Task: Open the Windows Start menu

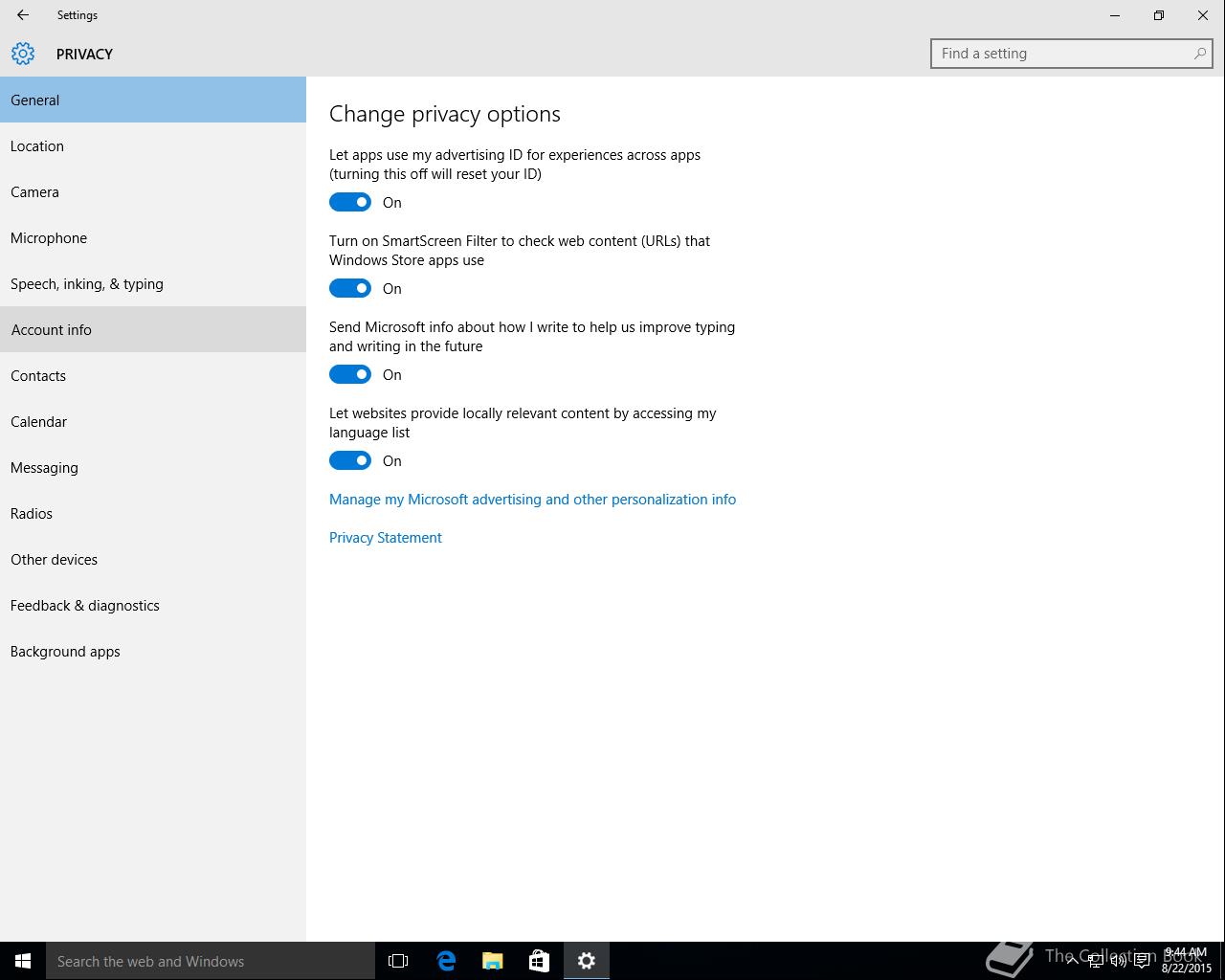Action: click(23, 961)
